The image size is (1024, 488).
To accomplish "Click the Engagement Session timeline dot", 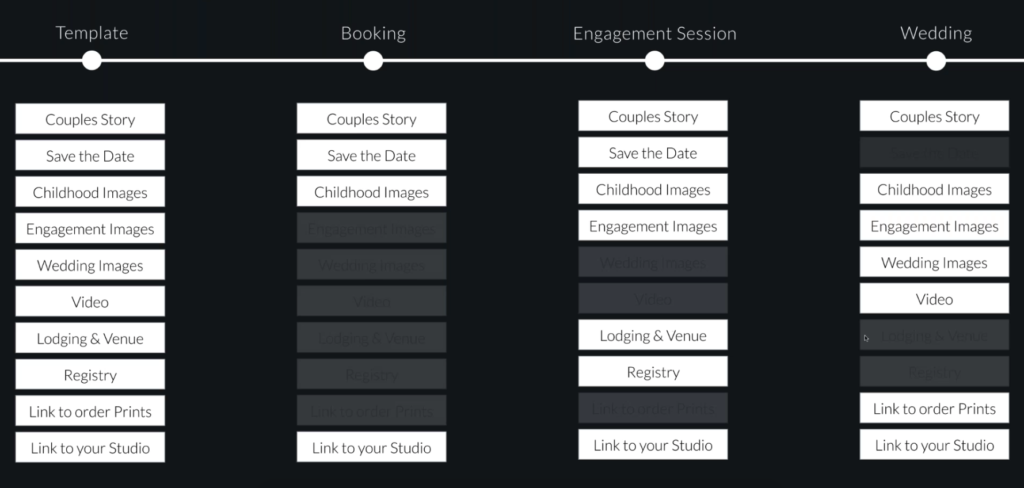I will coord(654,61).
